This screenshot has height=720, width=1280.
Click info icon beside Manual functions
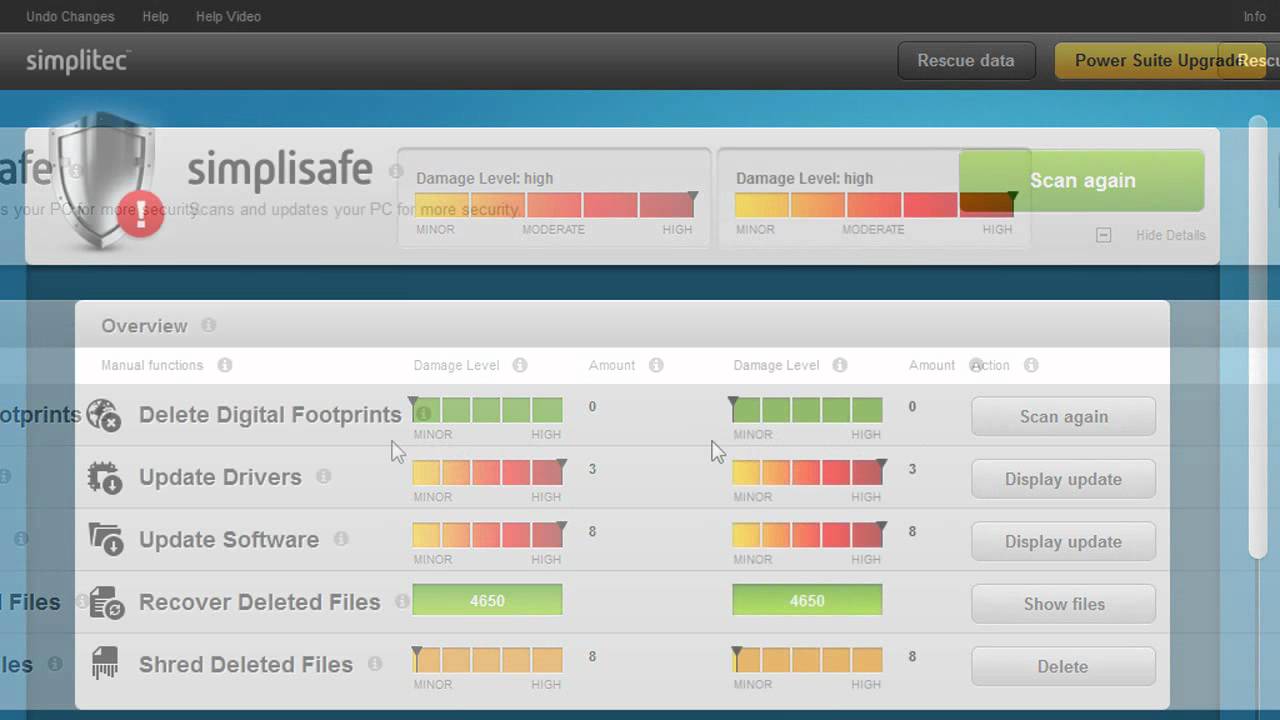coord(225,365)
